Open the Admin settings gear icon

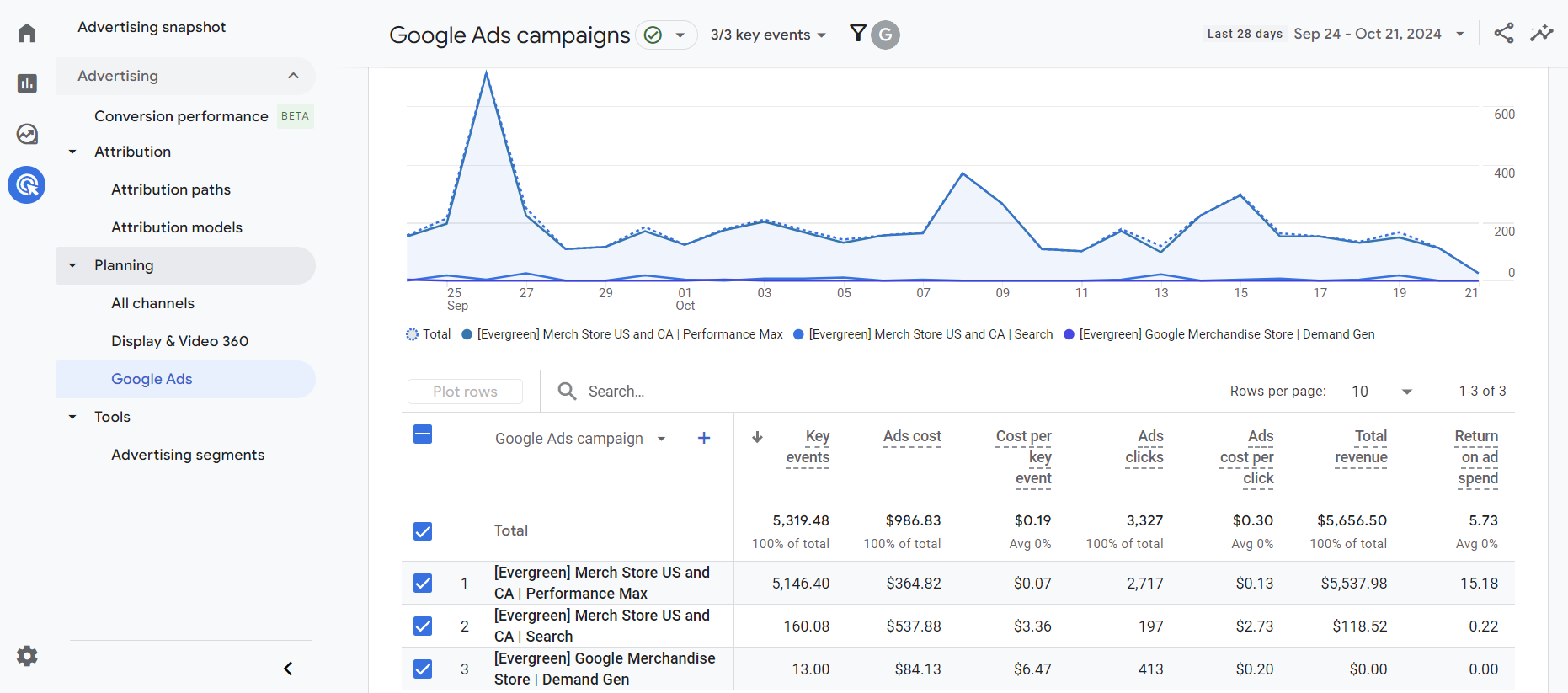click(x=27, y=656)
